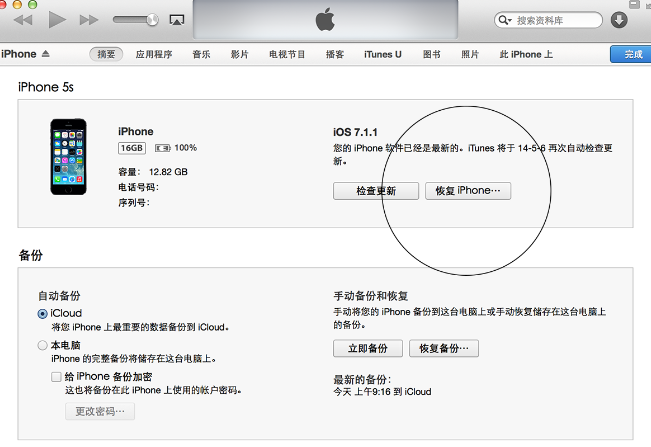Image resolution: width=651 pixels, height=447 pixels.
Task: Open the 照片 tab
Action: [470, 54]
